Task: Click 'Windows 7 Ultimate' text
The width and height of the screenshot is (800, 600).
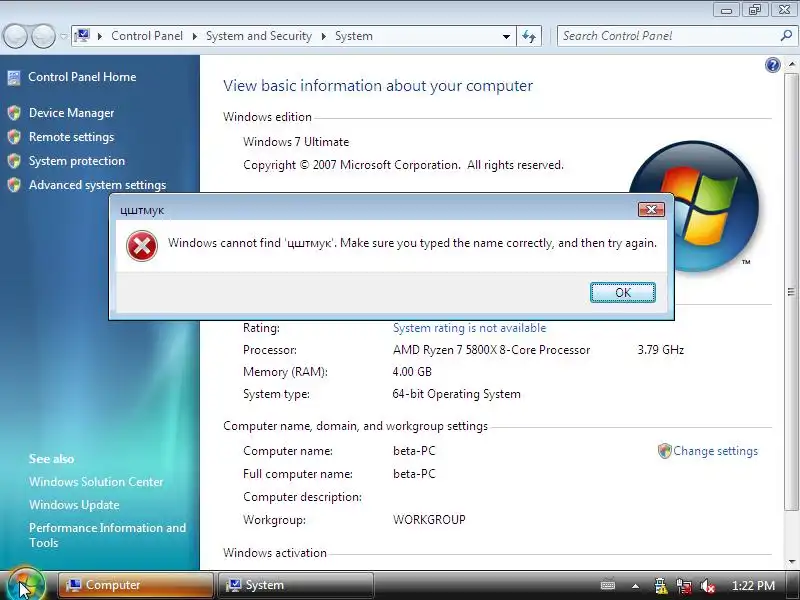Action: point(296,142)
